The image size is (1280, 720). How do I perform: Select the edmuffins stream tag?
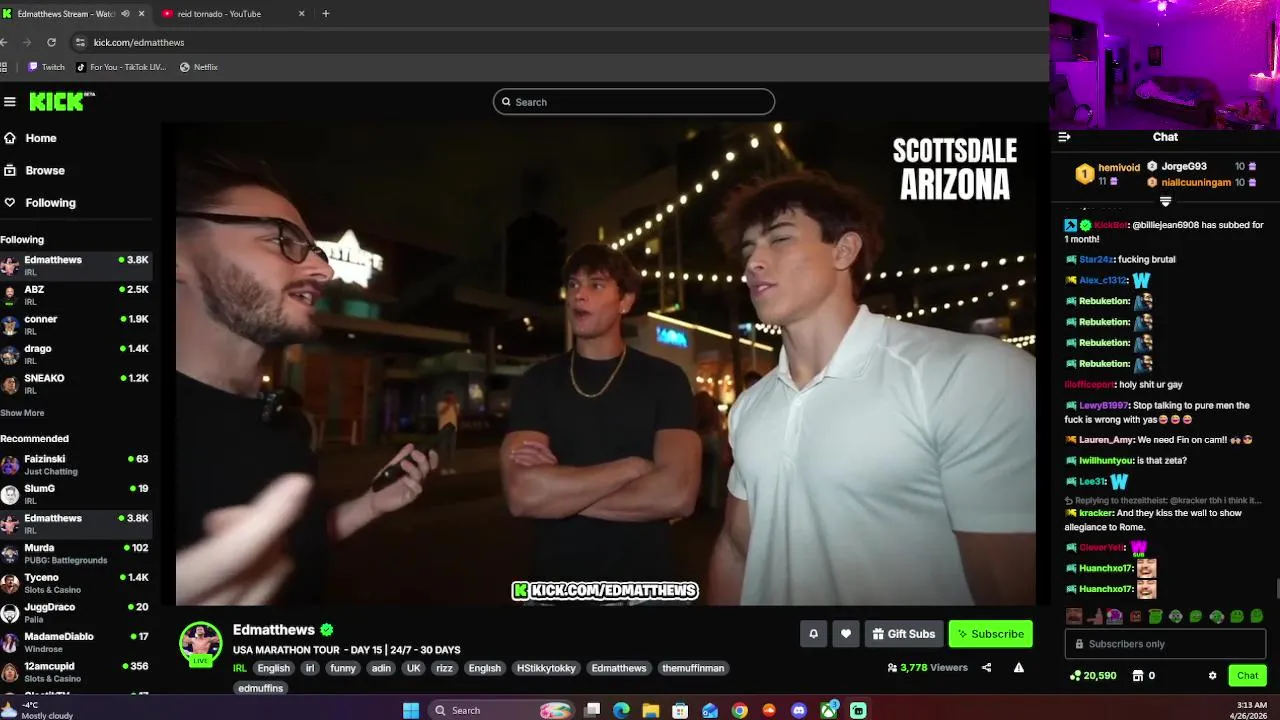[261, 688]
